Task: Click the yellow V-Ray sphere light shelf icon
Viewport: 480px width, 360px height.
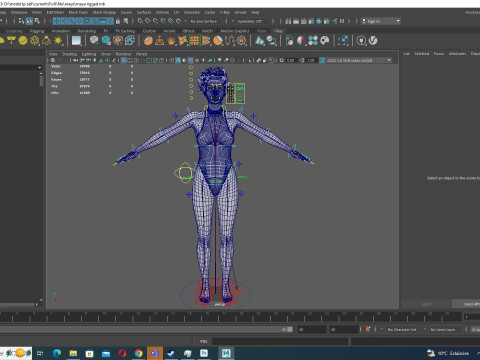Action: [x=23, y=41]
